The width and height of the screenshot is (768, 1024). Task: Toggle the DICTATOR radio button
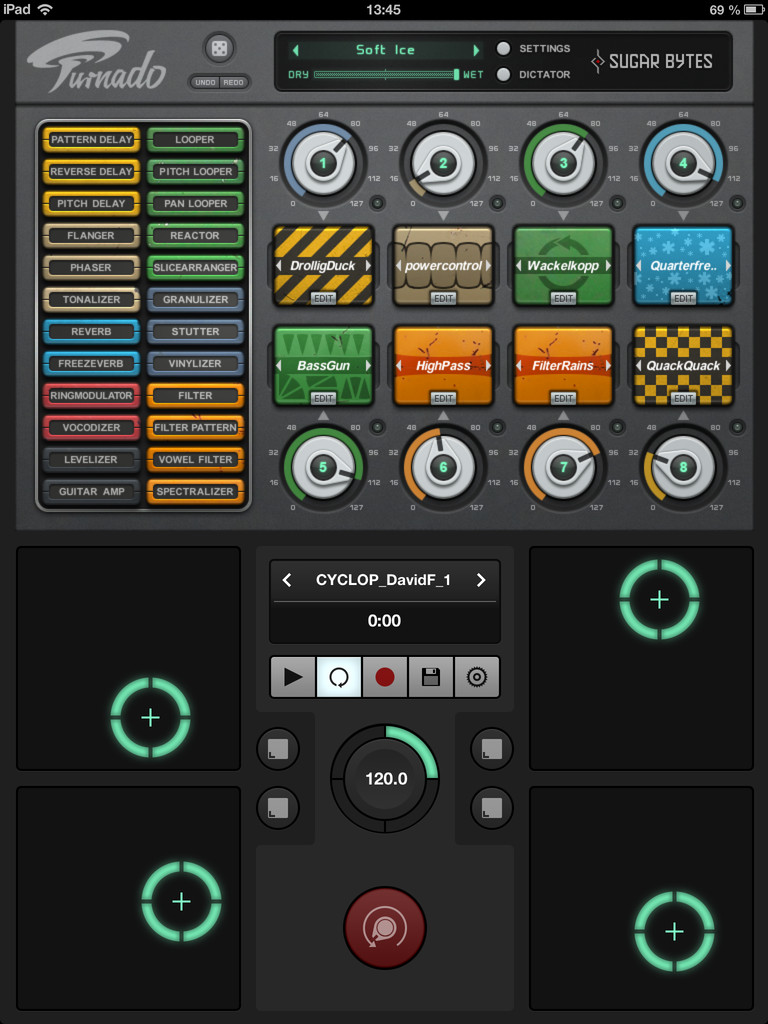click(x=503, y=74)
